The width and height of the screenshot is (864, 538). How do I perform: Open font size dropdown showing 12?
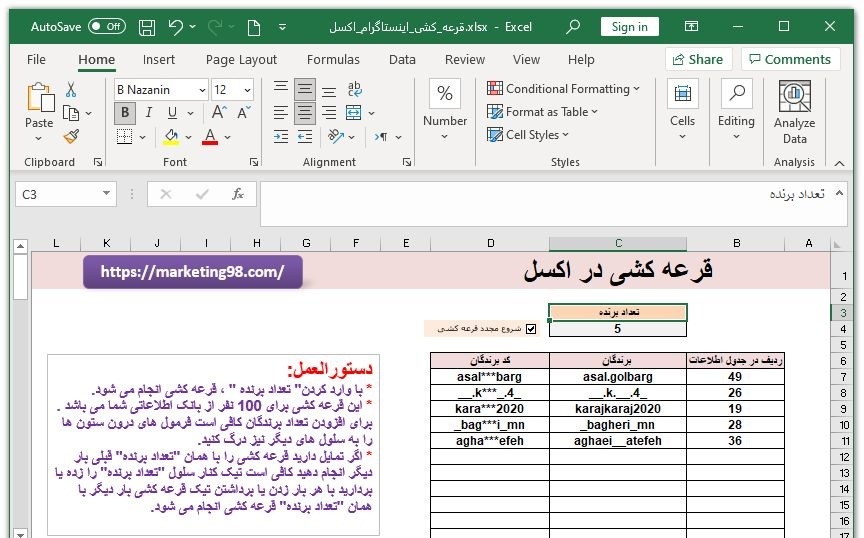point(247,90)
